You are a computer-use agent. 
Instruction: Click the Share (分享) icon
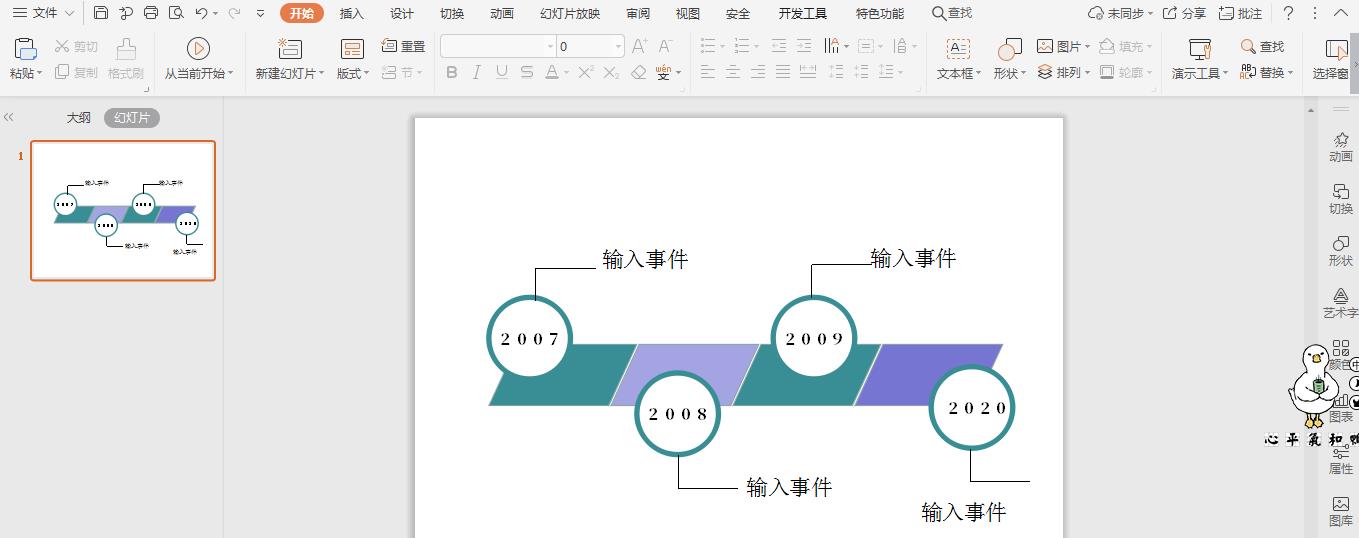(x=1170, y=13)
